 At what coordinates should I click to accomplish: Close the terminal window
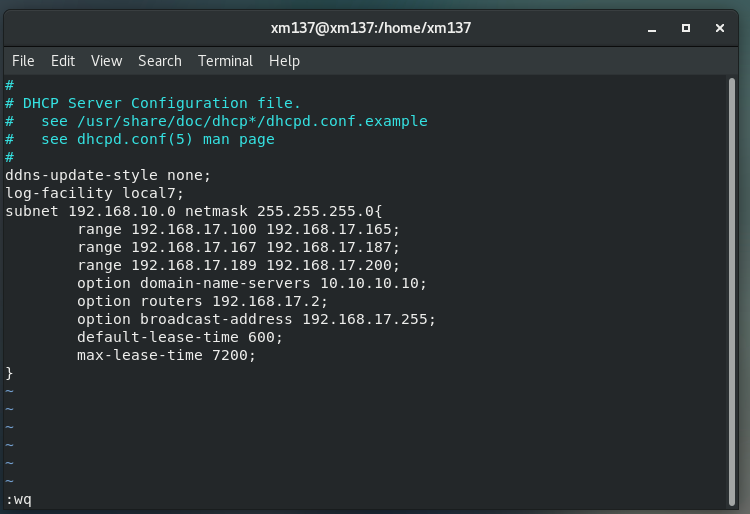point(719,28)
